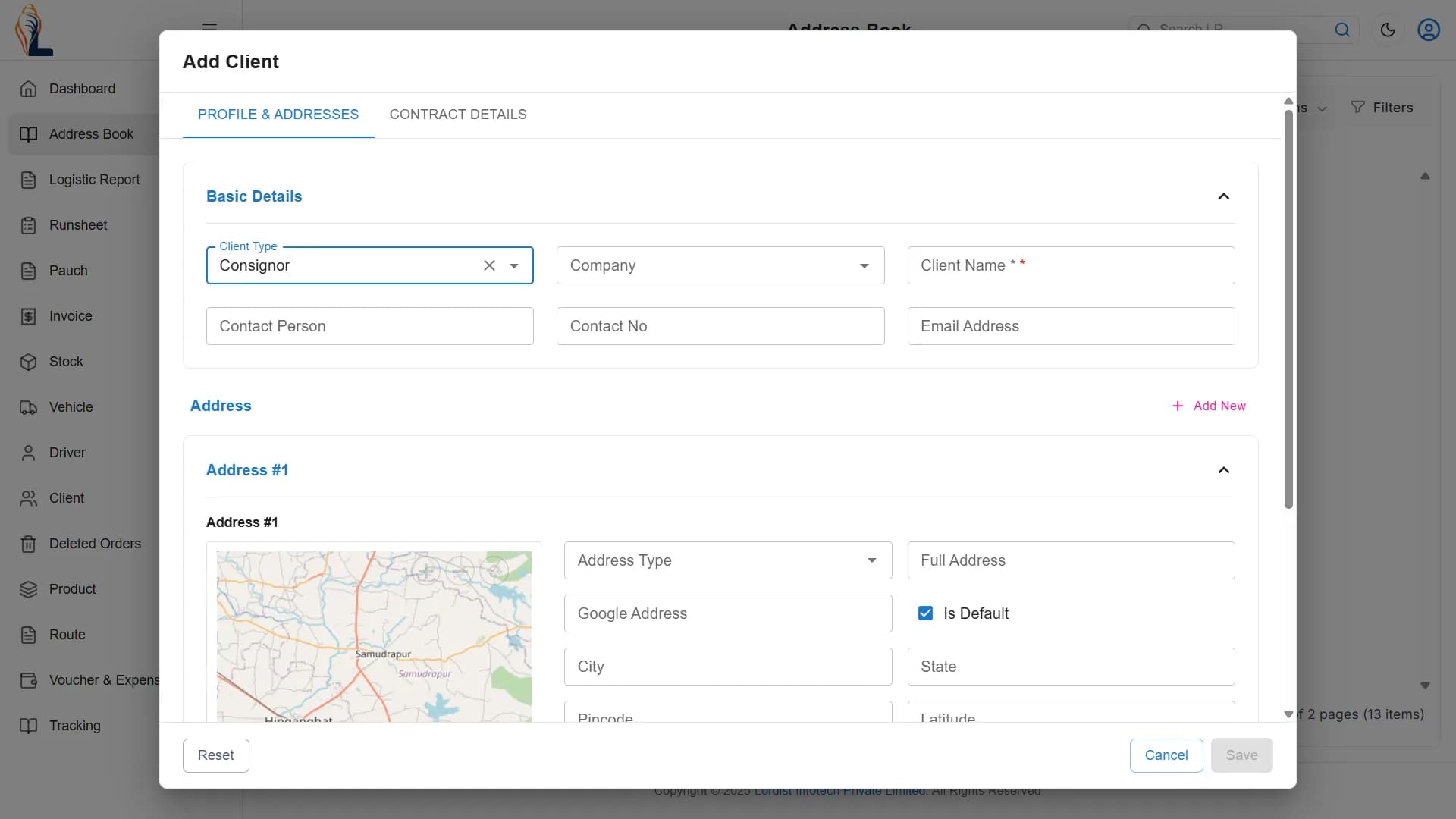Click the Invoice receipt icon
Screen dimensions: 1456x819
(x=28, y=316)
